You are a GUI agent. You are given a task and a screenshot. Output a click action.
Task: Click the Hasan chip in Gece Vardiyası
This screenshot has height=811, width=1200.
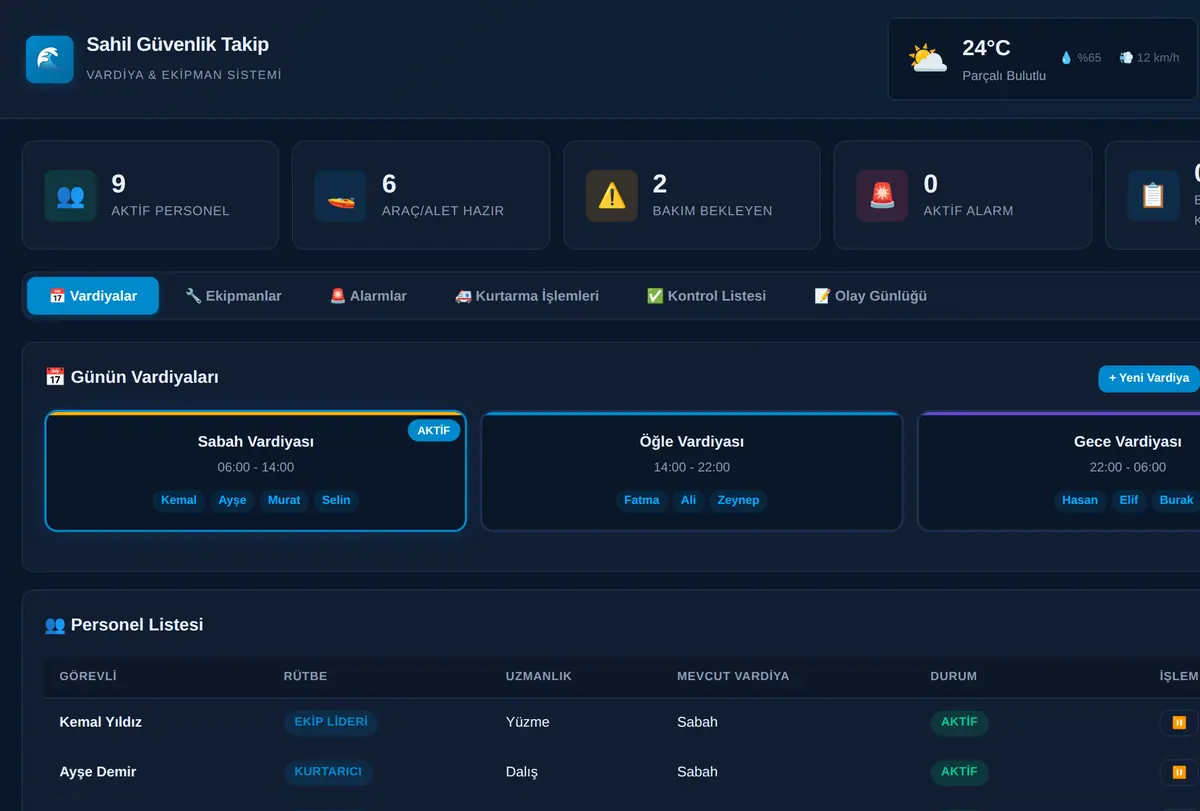[x=1080, y=500]
